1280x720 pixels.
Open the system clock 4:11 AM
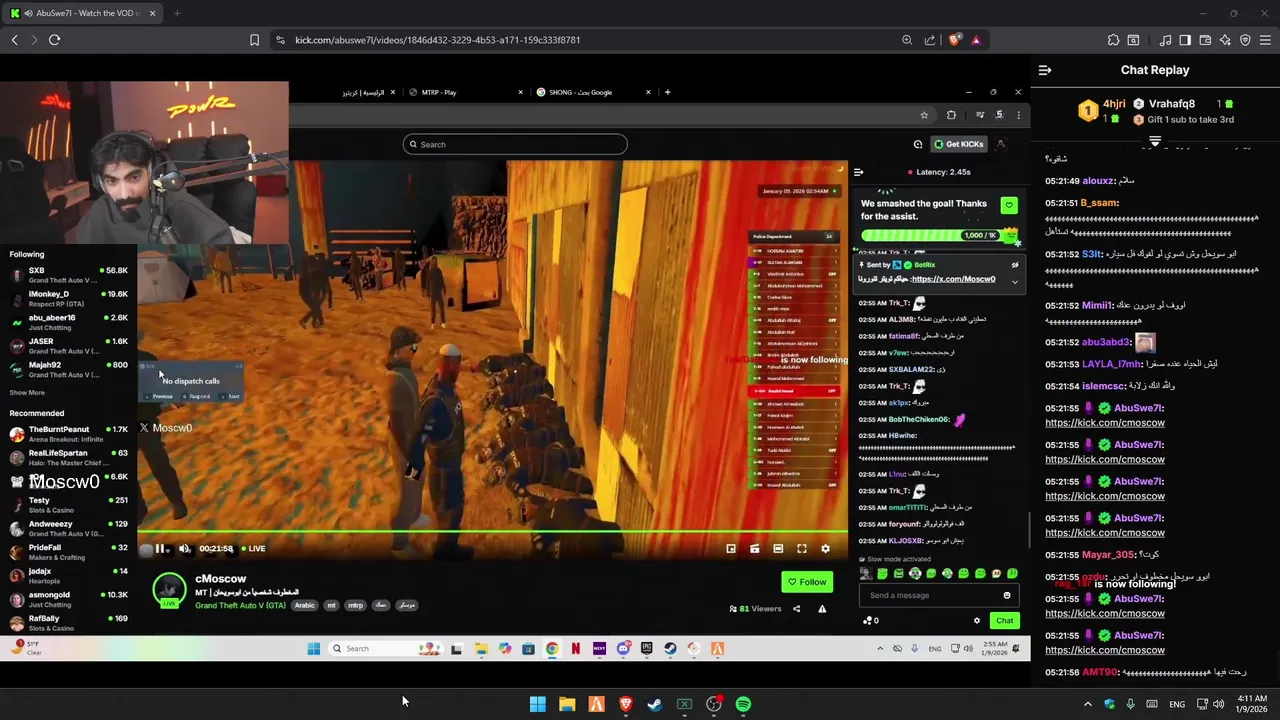click(x=1252, y=704)
